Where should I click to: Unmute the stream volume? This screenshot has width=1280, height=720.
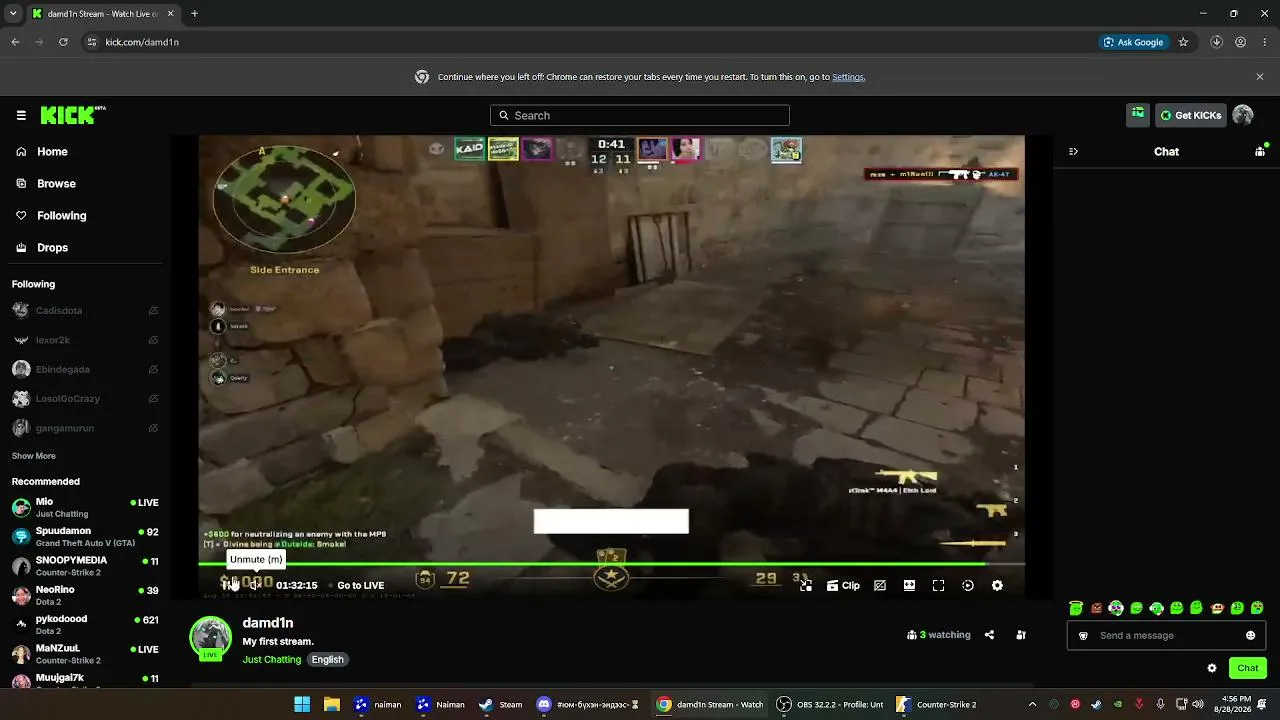(x=256, y=585)
